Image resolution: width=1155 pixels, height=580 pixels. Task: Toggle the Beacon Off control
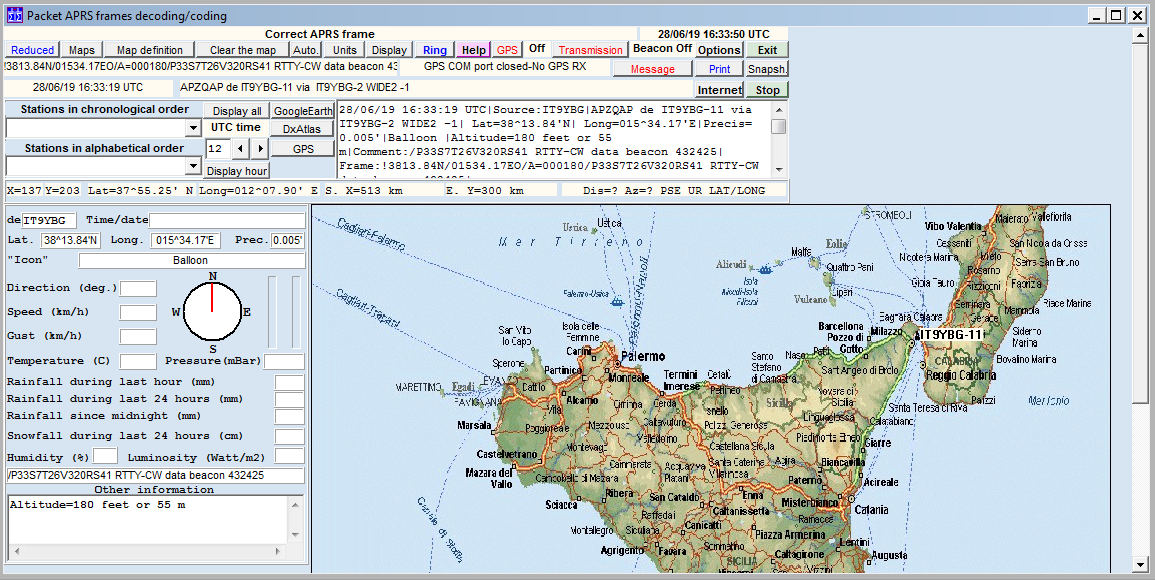coord(662,49)
